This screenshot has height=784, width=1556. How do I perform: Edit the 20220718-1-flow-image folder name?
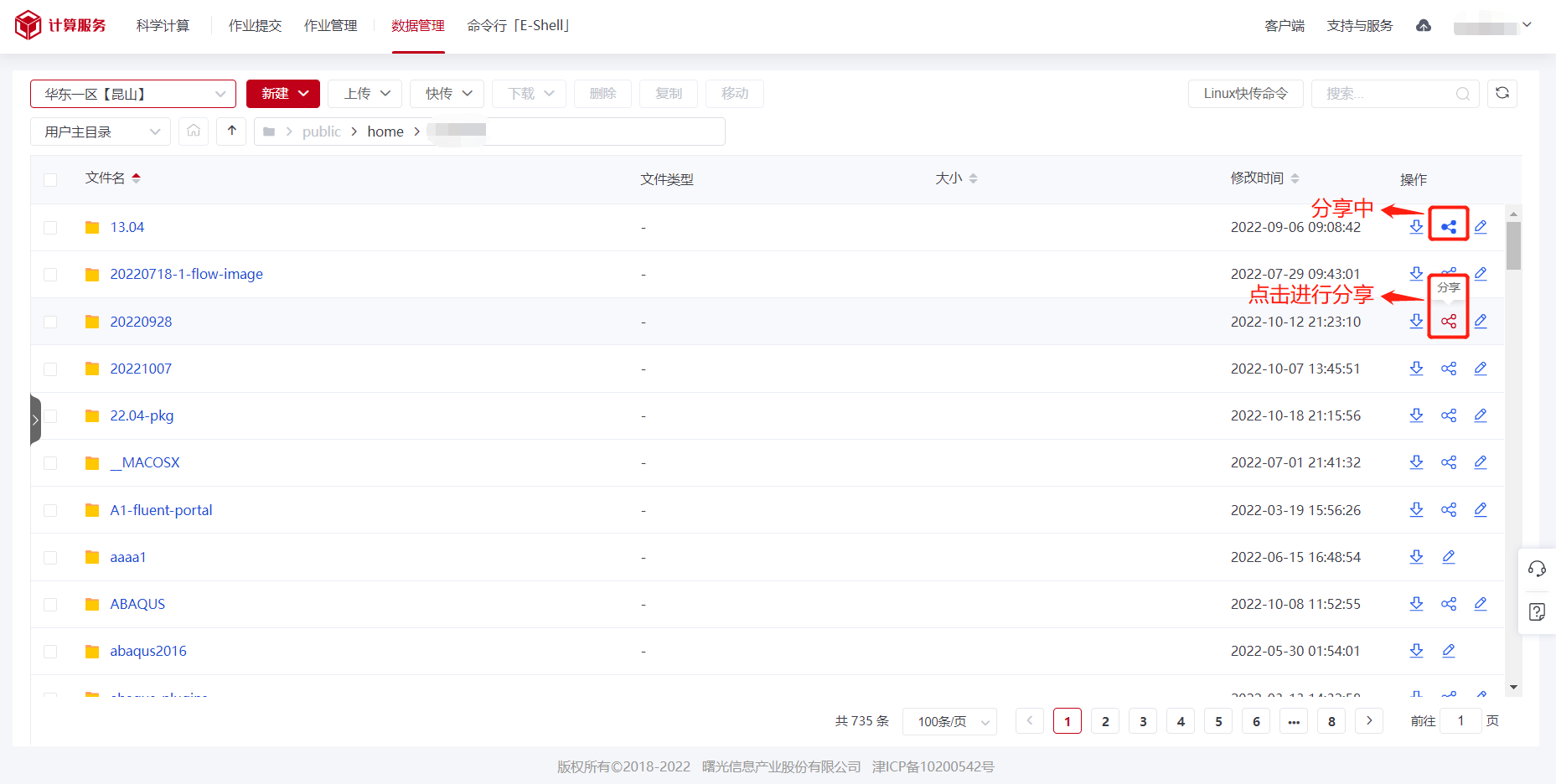point(1481,274)
